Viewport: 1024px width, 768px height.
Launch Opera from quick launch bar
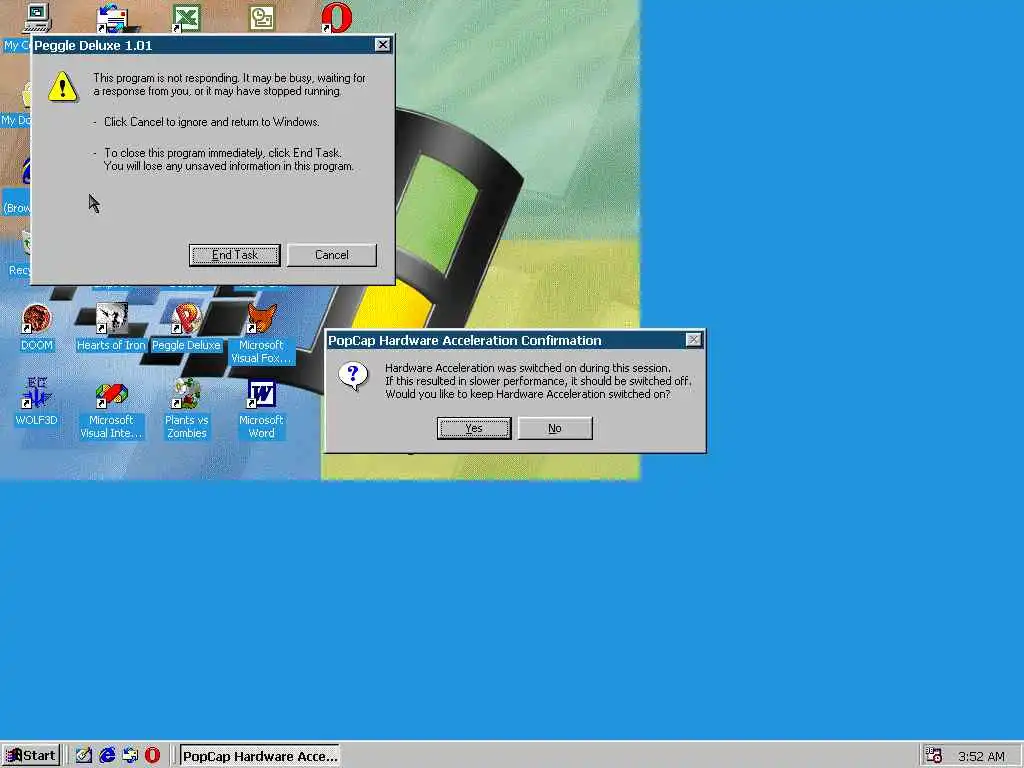click(152, 756)
